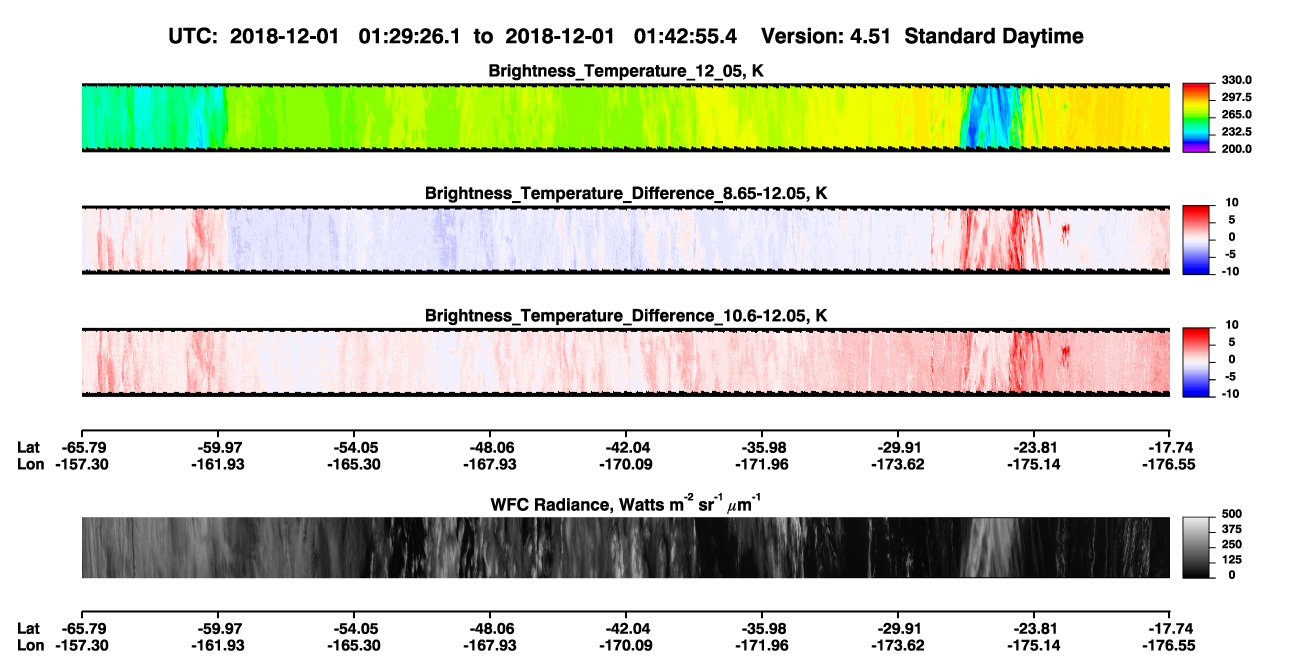Click the Standard Daytime label
The width and height of the screenshot is (1300, 667).
[992, 37]
